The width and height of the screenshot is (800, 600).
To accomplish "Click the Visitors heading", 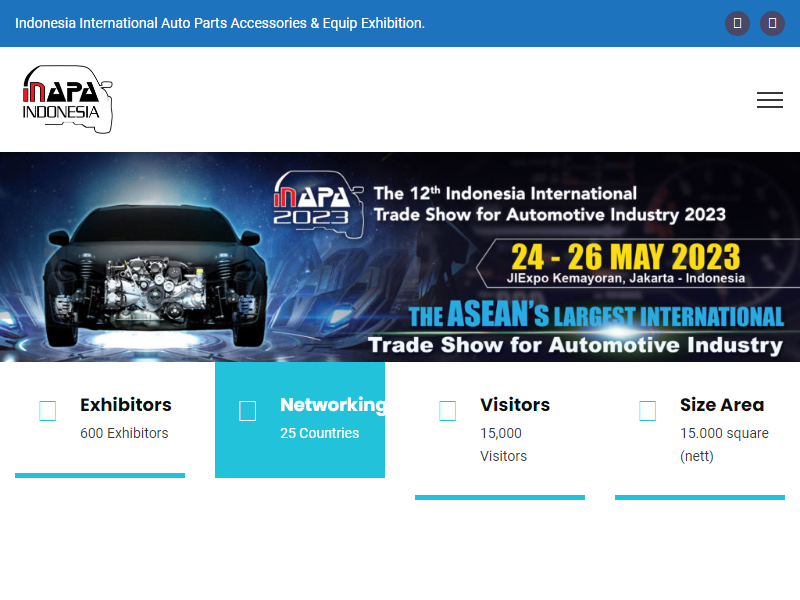I will 515,405.
